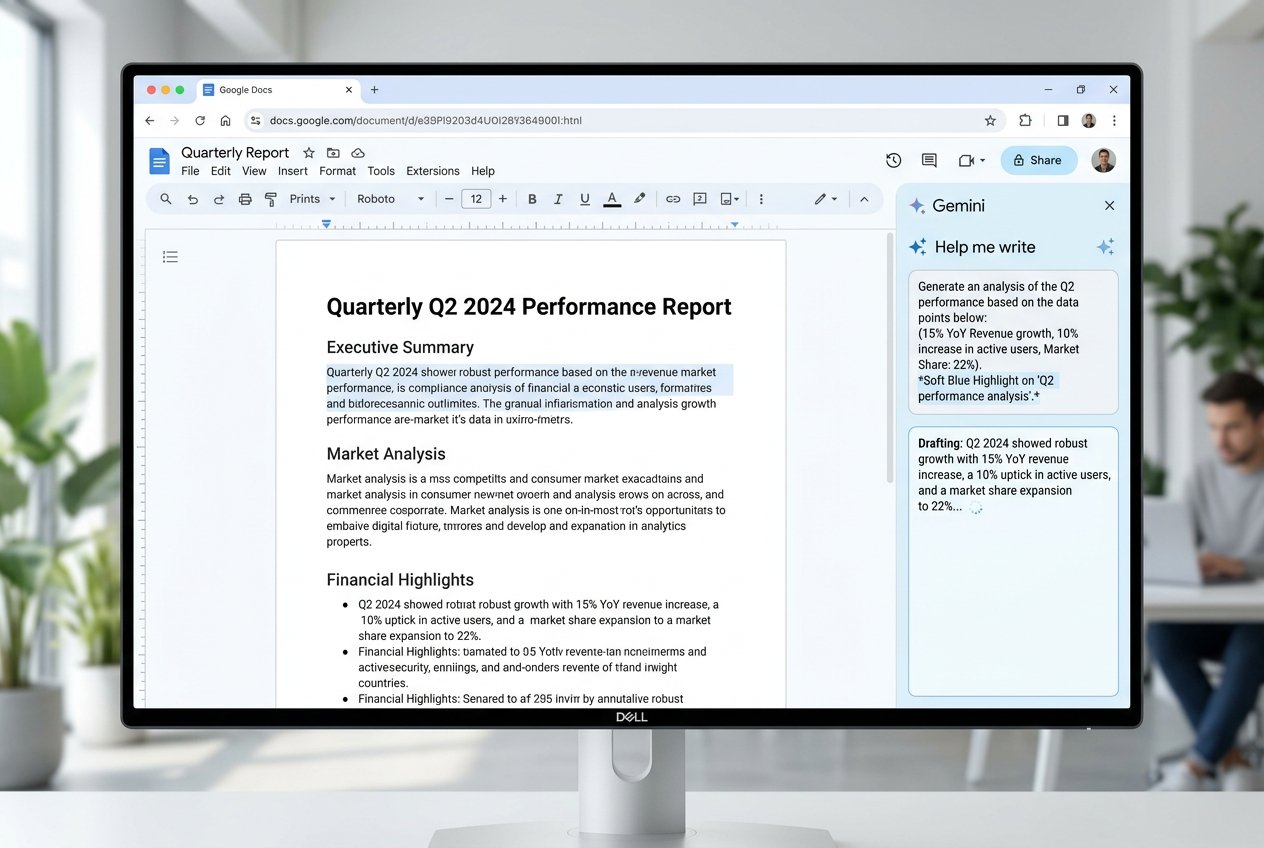Open the editing mode pencil dropdown

(x=825, y=199)
